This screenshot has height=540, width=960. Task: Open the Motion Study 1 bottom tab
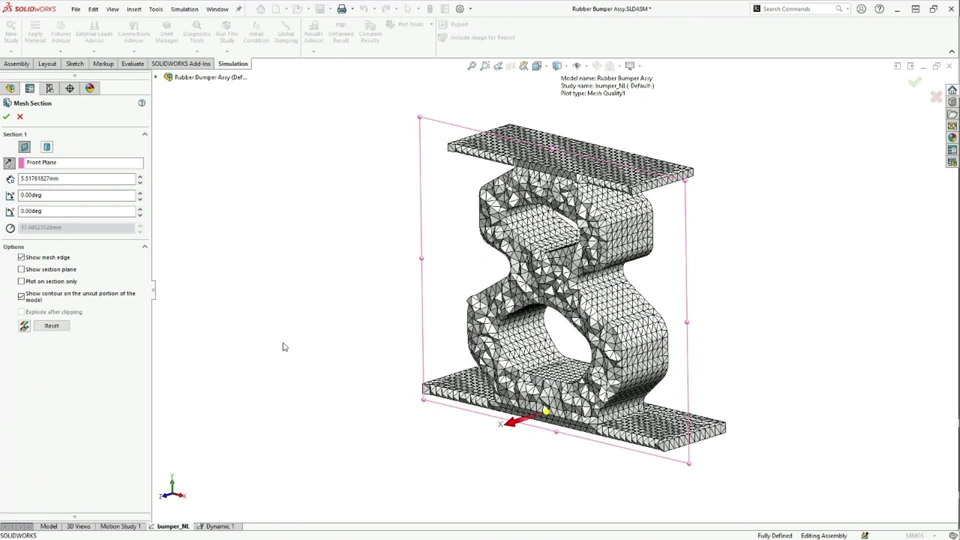click(120, 527)
